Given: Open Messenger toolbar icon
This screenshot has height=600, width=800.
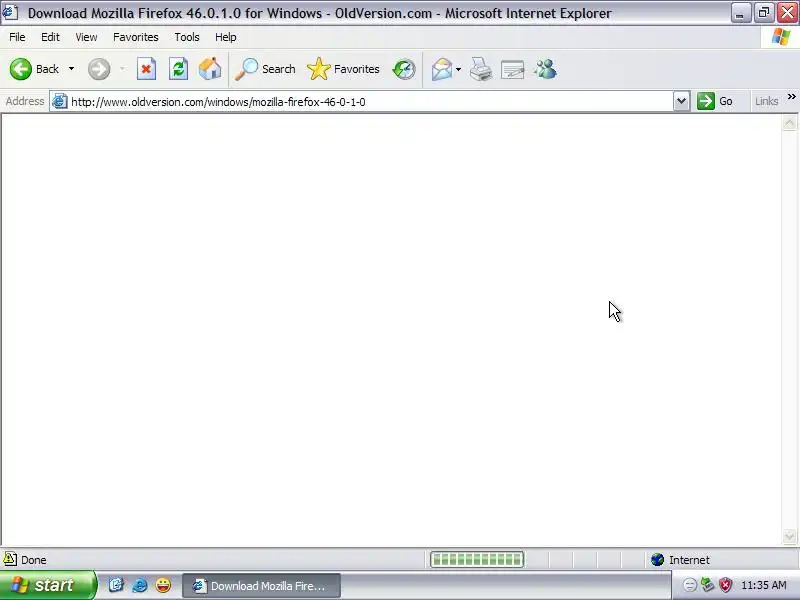Looking at the screenshot, I should pos(545,69).
